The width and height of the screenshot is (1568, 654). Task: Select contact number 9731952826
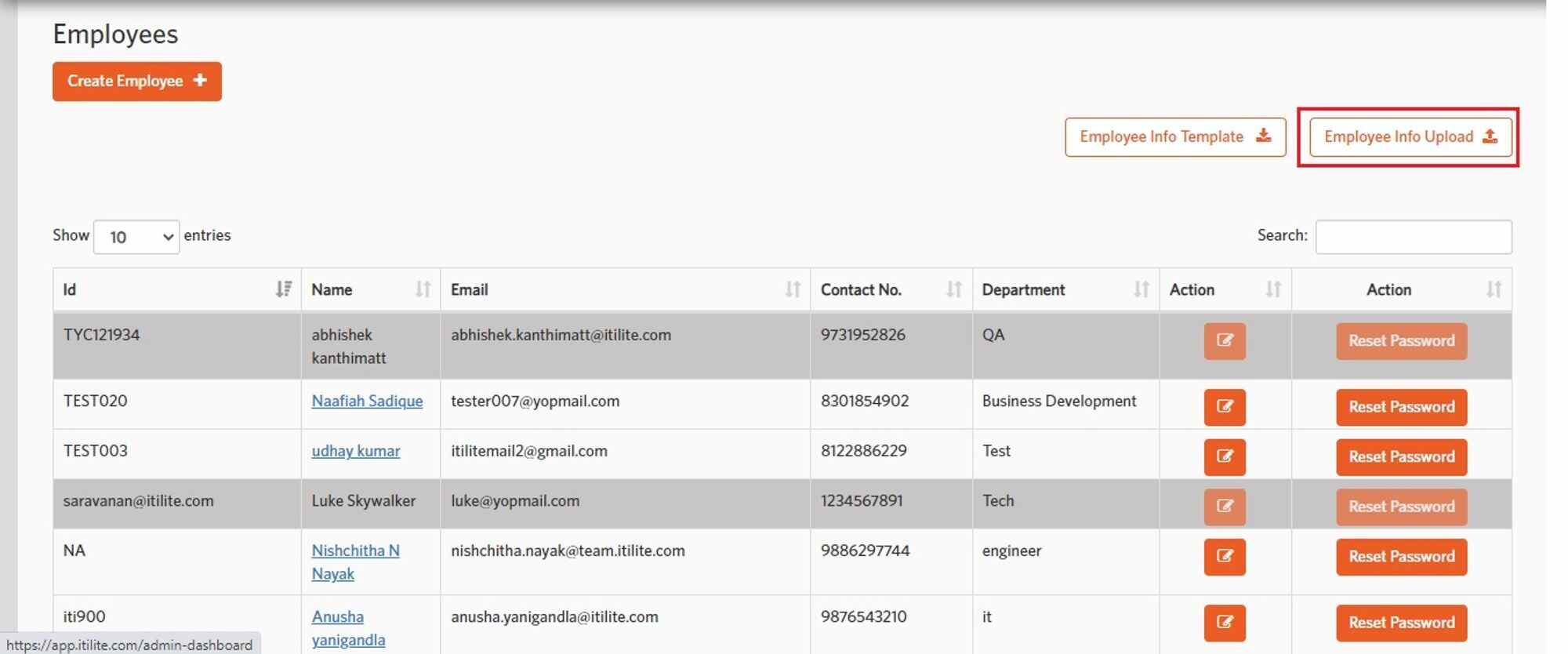tap(862, 335)
